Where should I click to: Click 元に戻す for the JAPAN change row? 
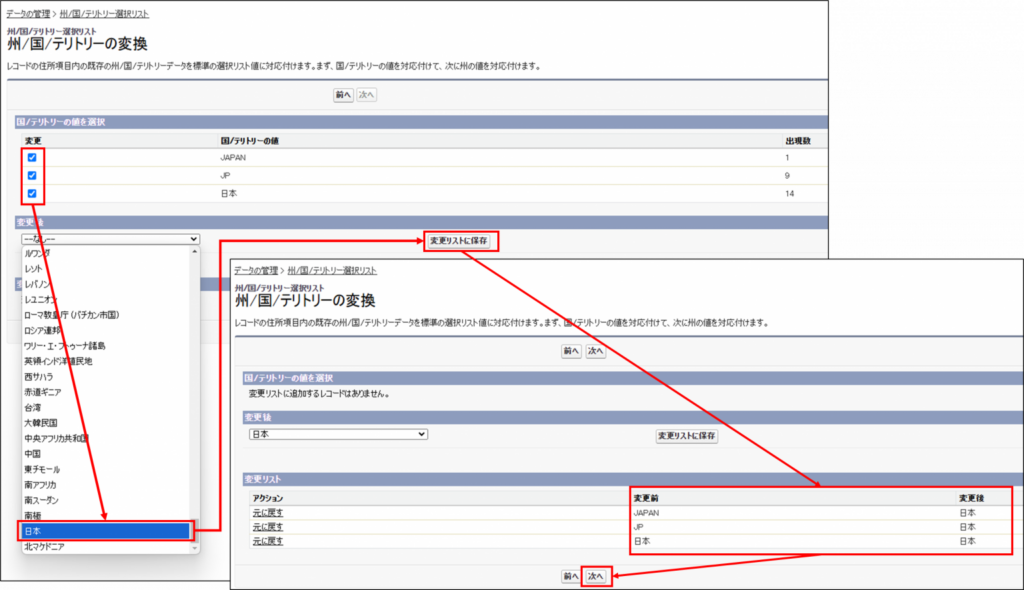pyautogui.click(x=267, y=513)
